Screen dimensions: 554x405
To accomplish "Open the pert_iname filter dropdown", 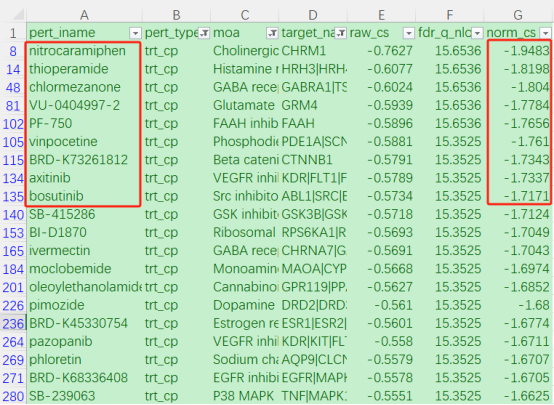I will pos(135,33).
